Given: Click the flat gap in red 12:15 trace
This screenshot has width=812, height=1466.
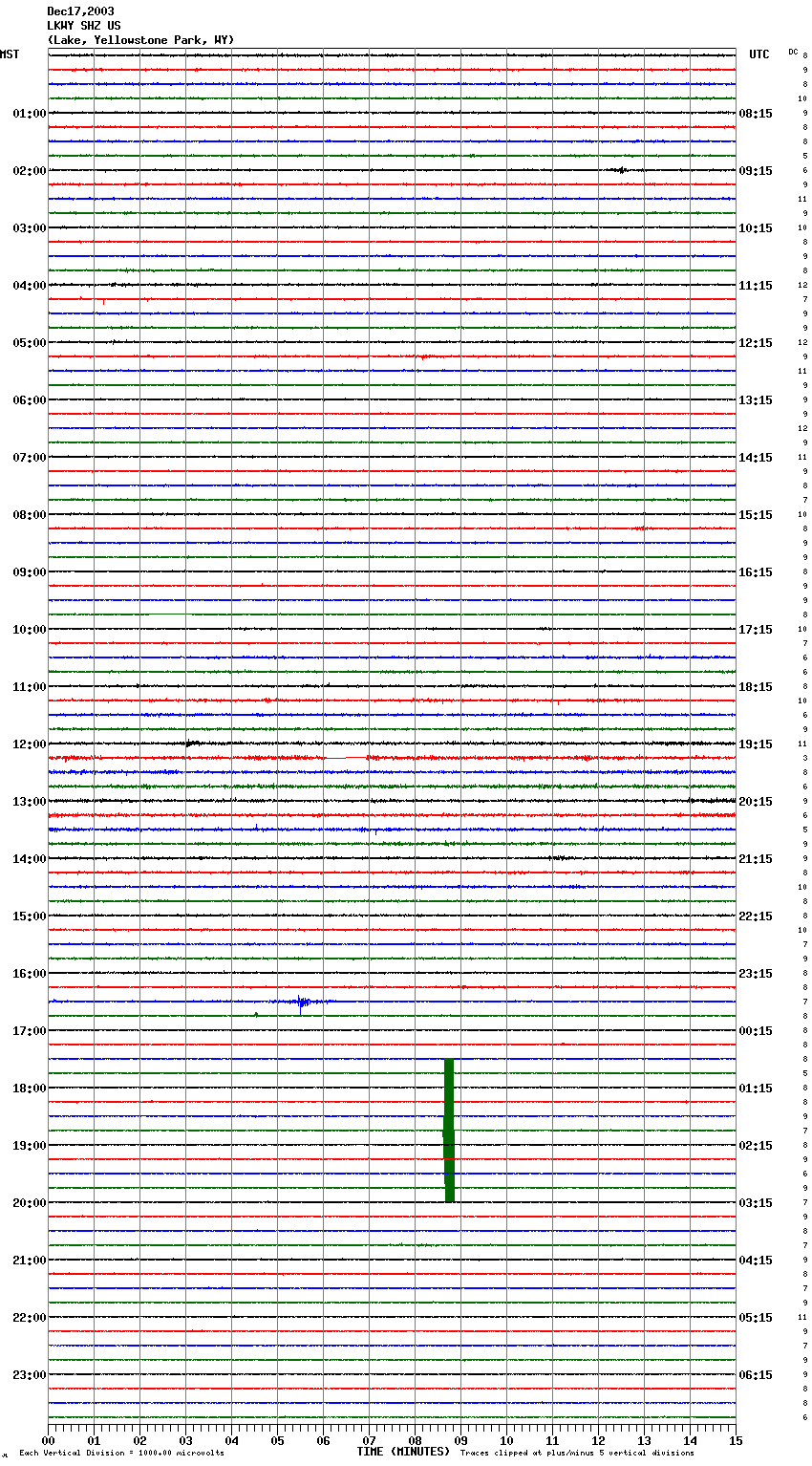Looking at the screenshot, I should pyautogui.click(x=345, y=758).
